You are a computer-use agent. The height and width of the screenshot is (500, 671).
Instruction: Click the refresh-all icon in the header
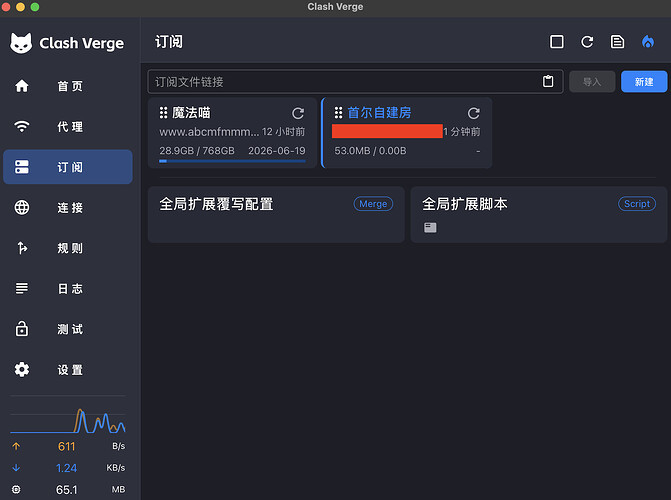(587, 42)
